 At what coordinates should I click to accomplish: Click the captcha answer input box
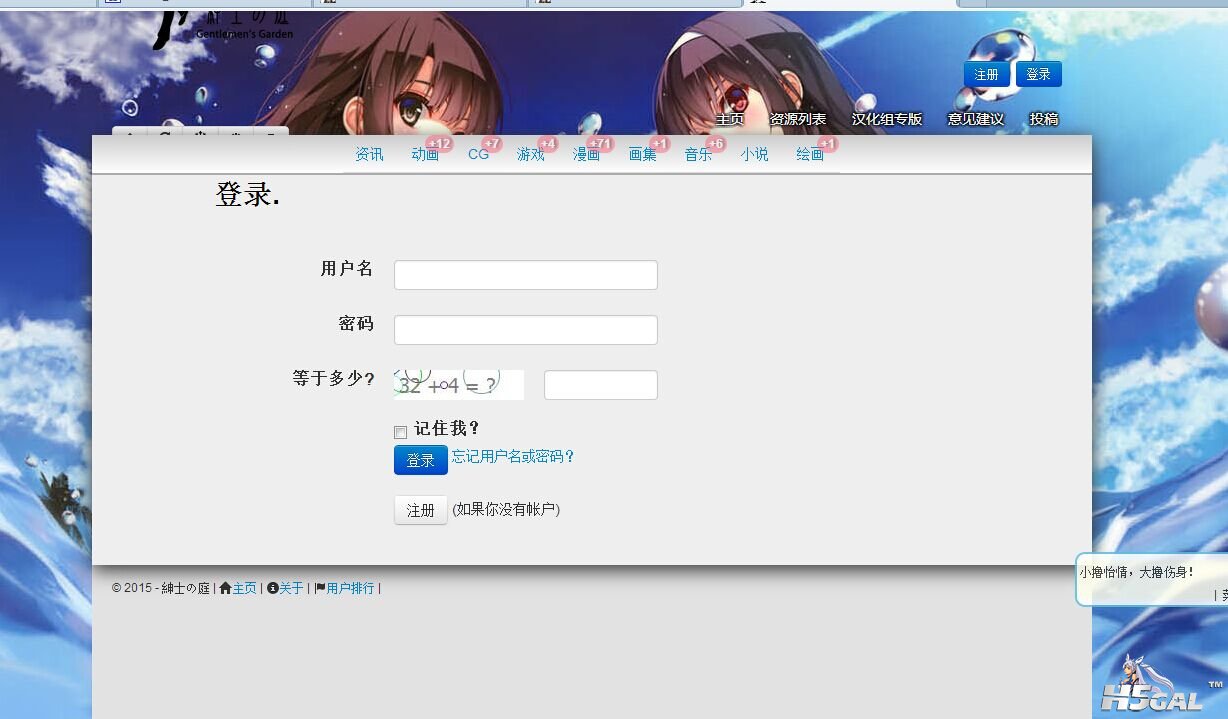pos(600,385)
